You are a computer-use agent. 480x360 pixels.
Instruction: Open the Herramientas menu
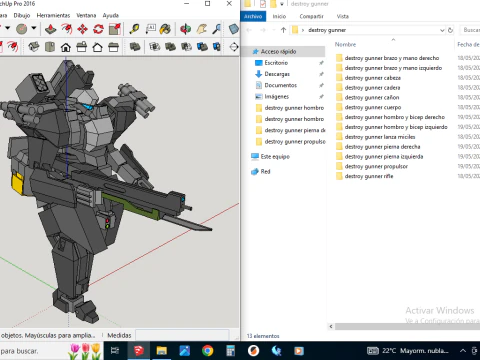(53, 15)
